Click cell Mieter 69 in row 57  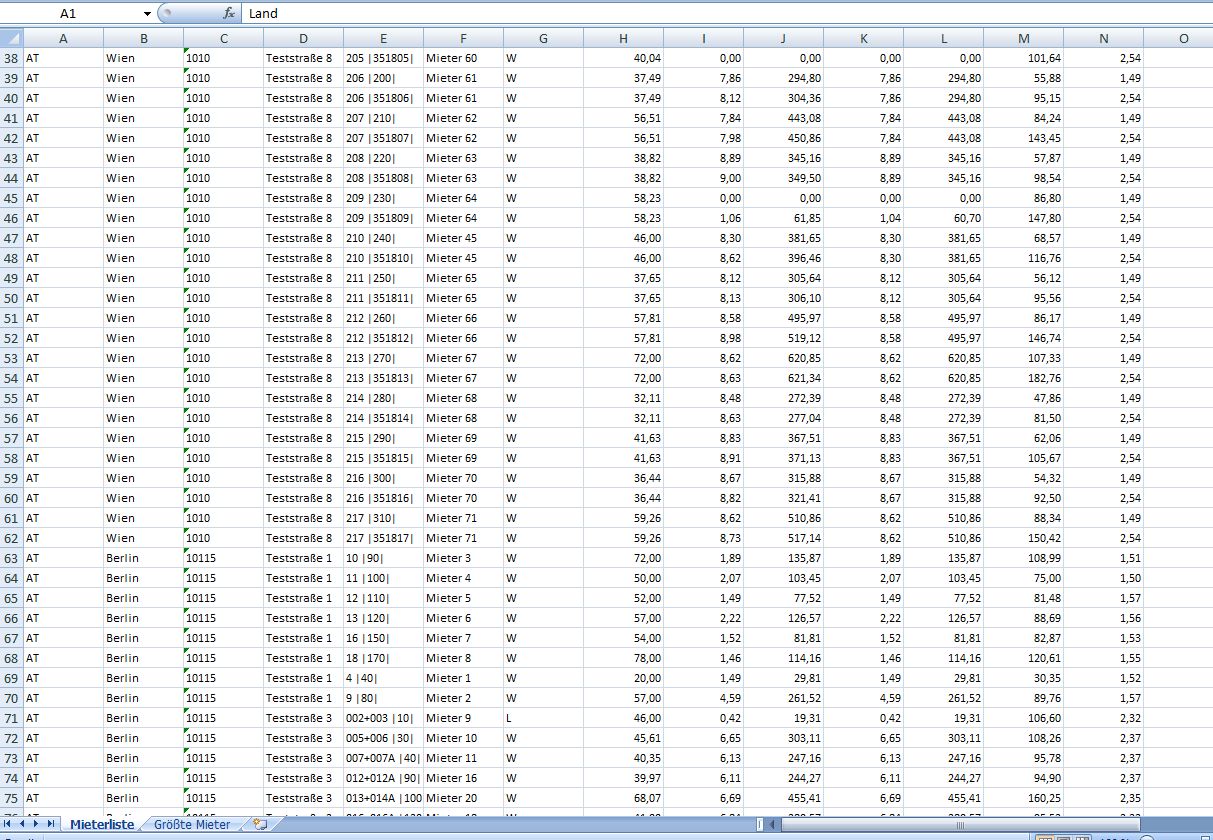[x=463, y=438]
